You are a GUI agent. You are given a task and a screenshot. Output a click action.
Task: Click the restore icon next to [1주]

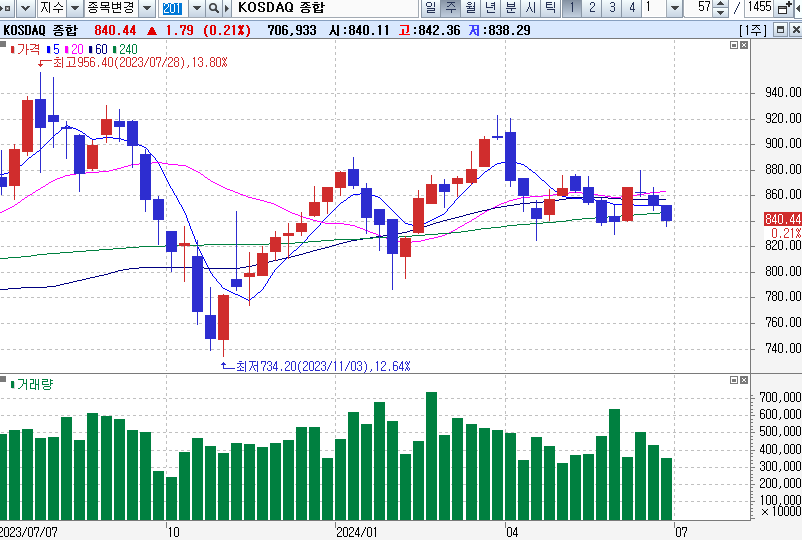tap(780, 30)
